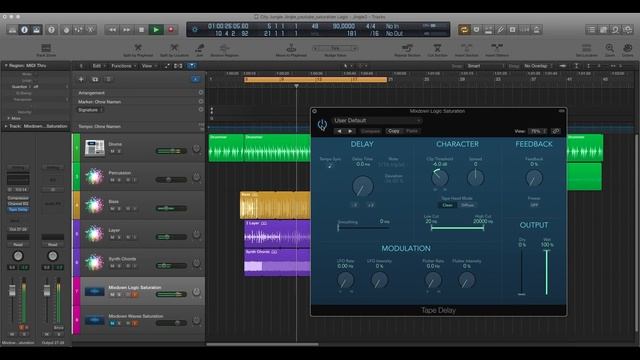Click Insert Silence tool

[x=497, y=50]
